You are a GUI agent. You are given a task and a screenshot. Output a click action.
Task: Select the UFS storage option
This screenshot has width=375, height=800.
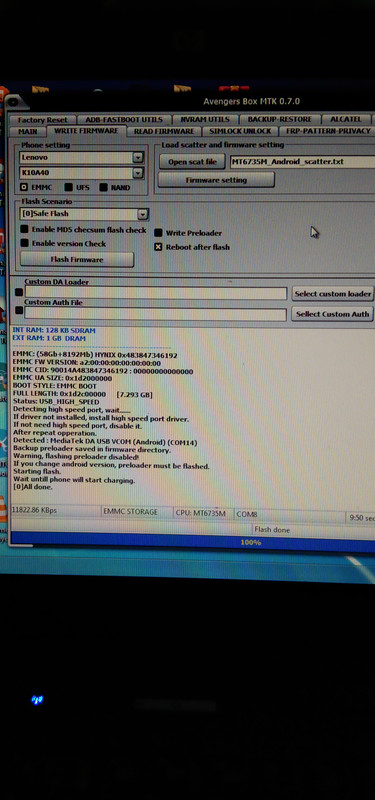(68, 187)
